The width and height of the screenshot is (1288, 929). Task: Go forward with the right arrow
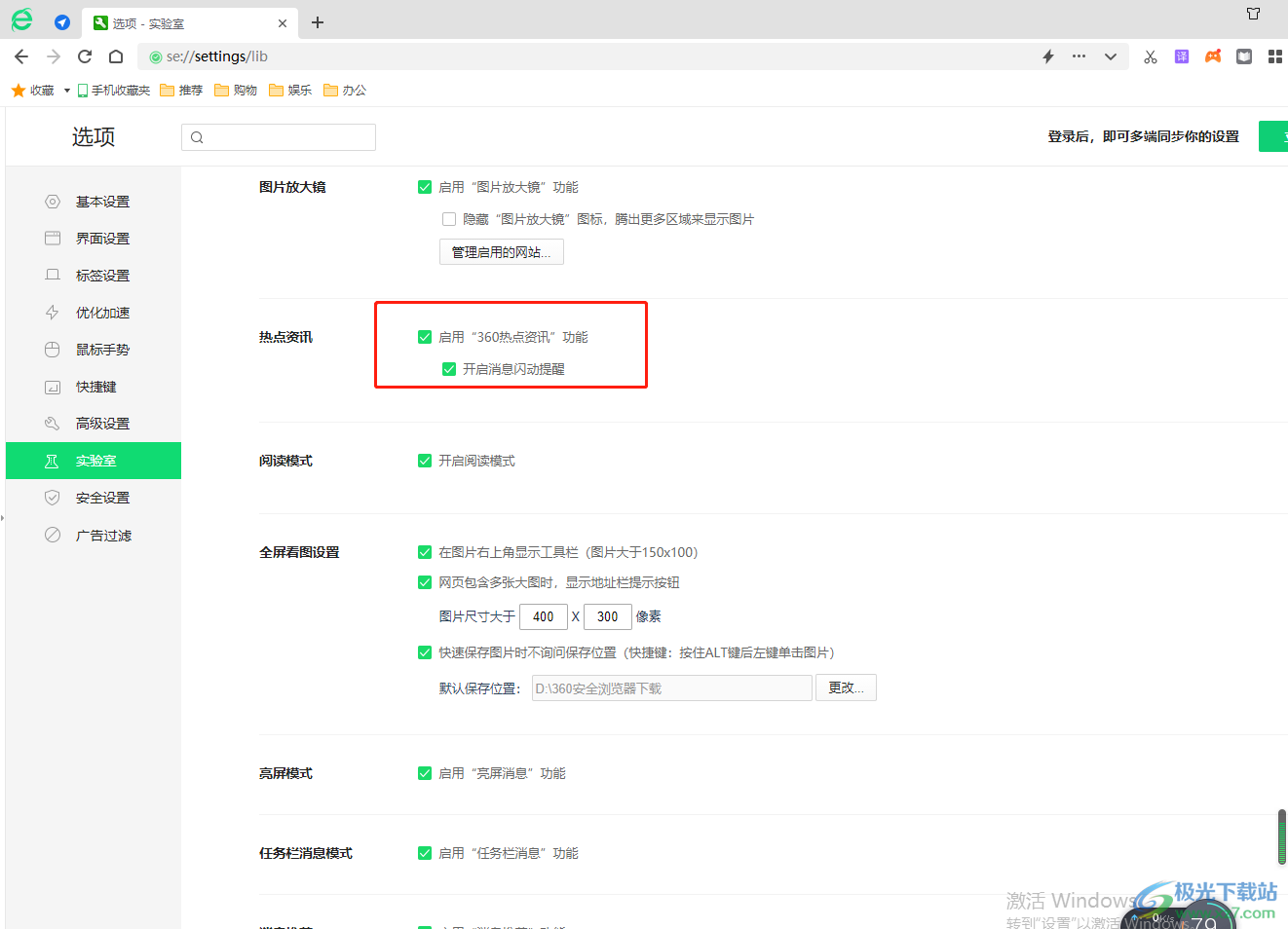[x=54, y=56]
